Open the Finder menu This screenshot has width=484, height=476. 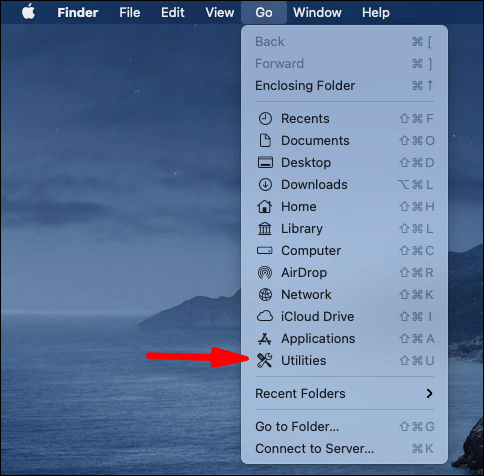(78, 12)
